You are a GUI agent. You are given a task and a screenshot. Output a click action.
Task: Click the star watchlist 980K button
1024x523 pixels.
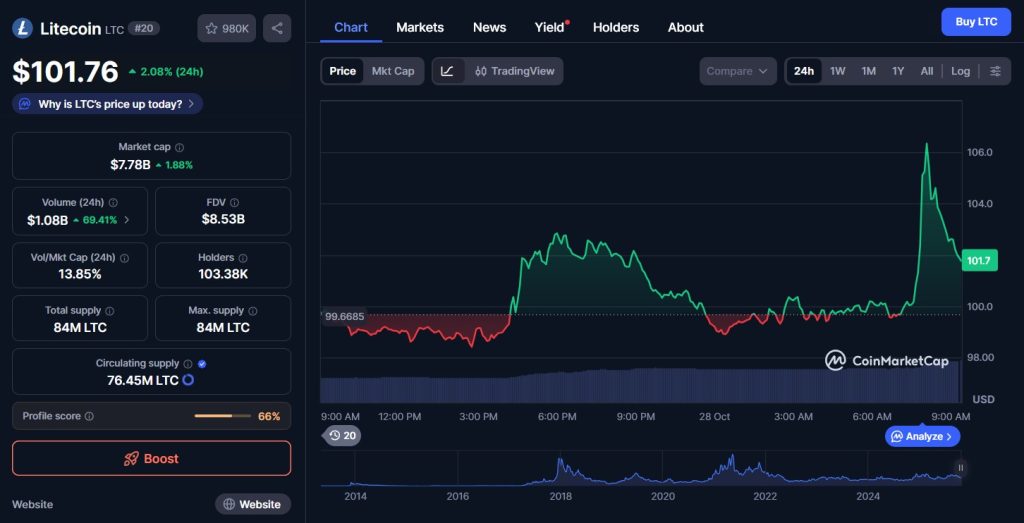(226, 28)
